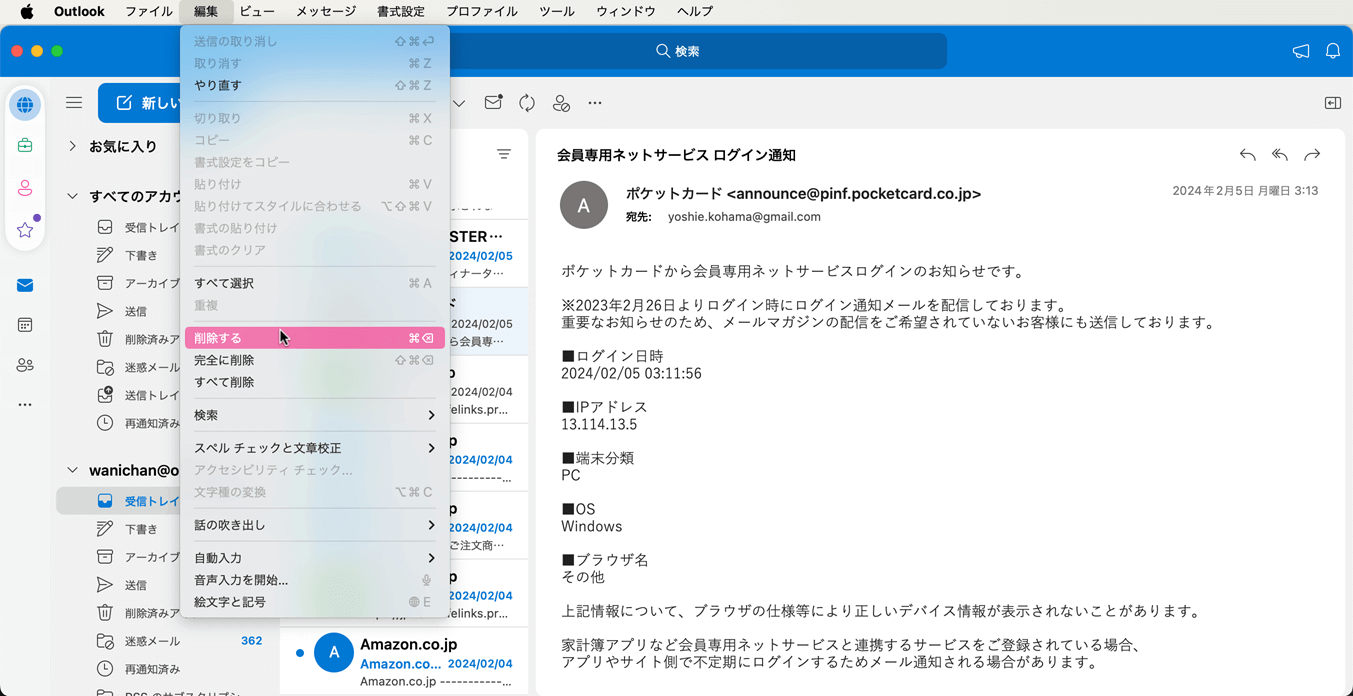Open the ヘルプ menu
The image size is (1353, 696).
(x=695, y=12)
